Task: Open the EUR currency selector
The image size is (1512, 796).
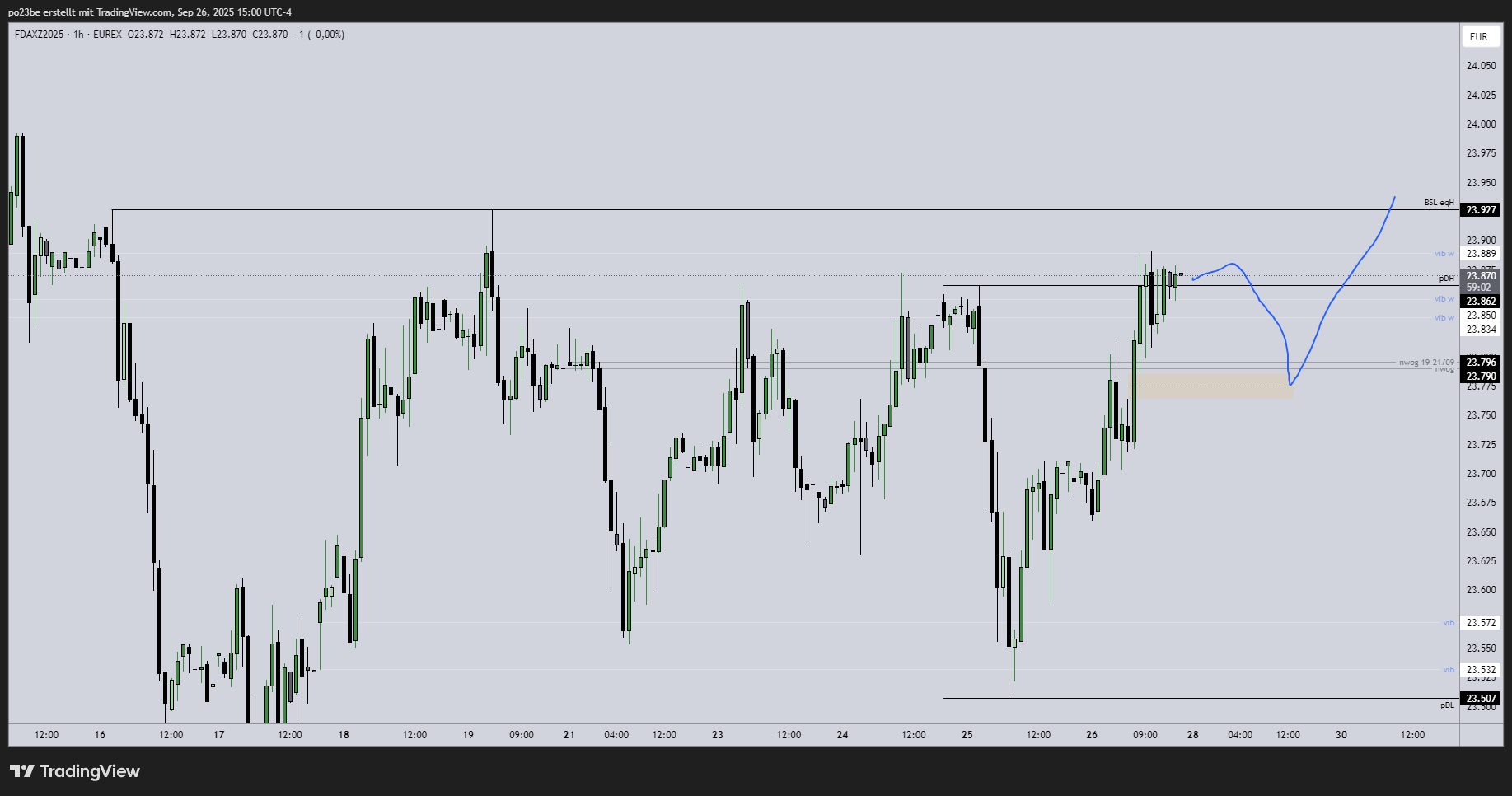Action: 1478,36
